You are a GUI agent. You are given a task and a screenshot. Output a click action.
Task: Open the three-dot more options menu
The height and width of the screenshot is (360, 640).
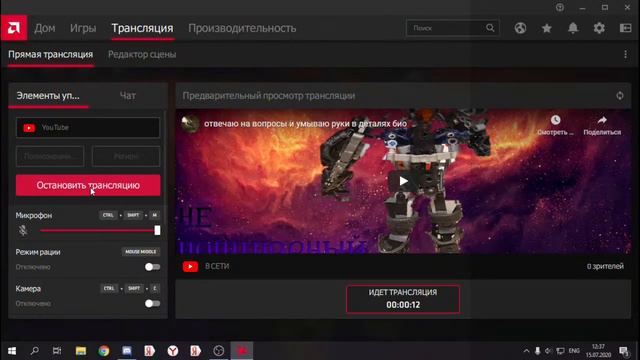(625, 54)
